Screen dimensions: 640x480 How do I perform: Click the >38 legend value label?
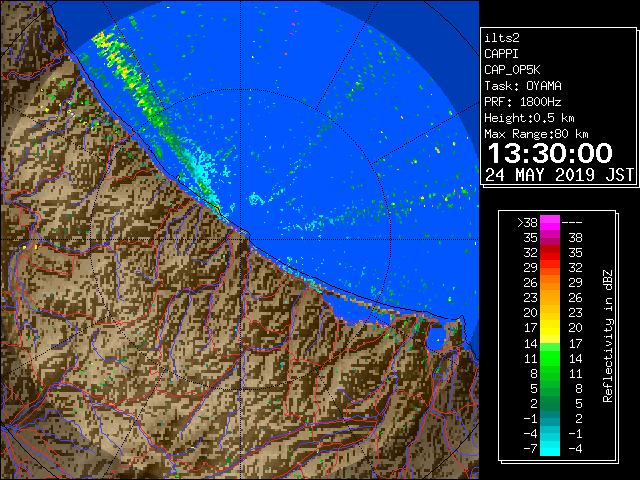(527, 223)
